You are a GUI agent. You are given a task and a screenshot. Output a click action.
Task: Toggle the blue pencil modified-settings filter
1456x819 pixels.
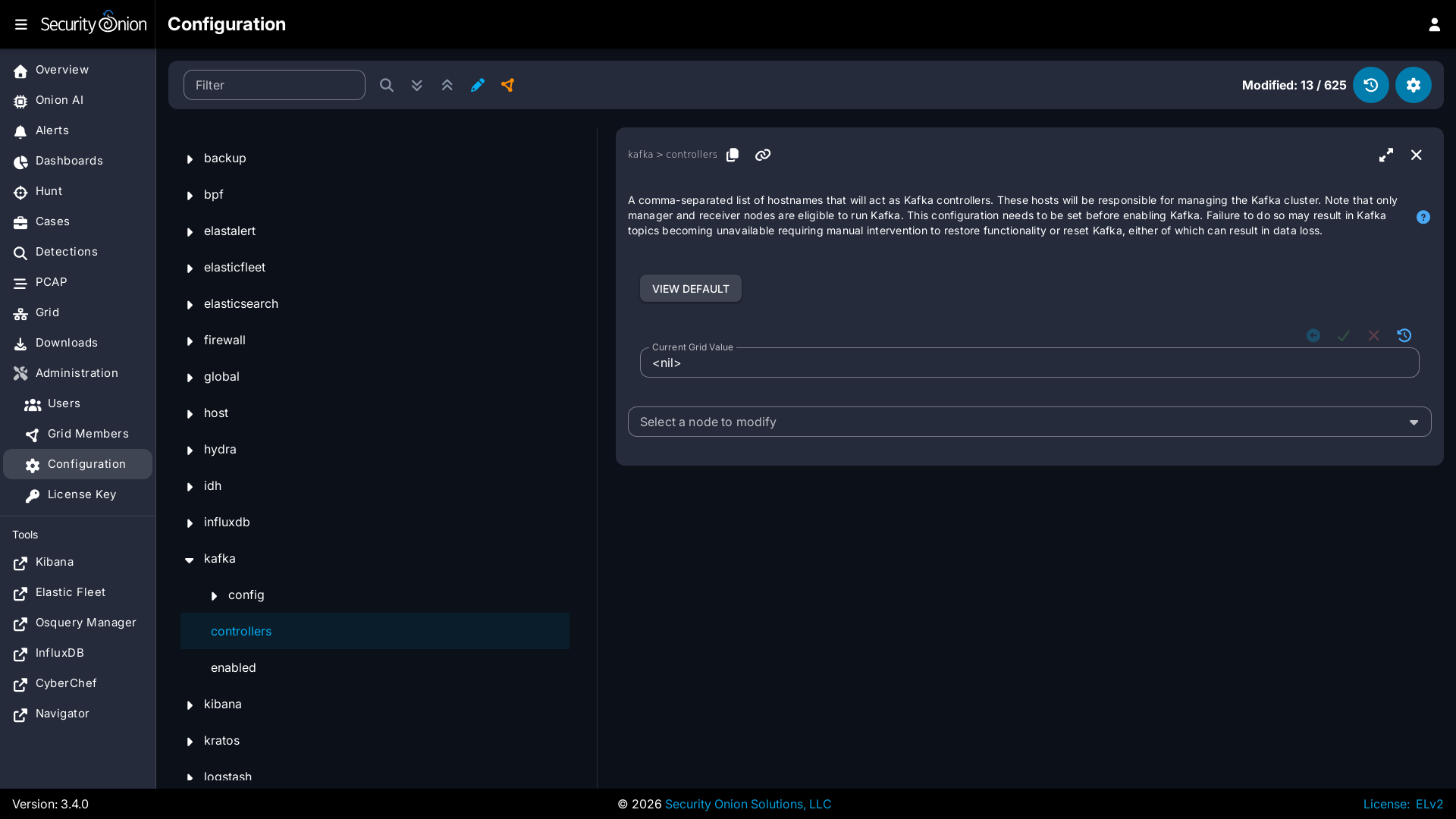coord(478,85)
